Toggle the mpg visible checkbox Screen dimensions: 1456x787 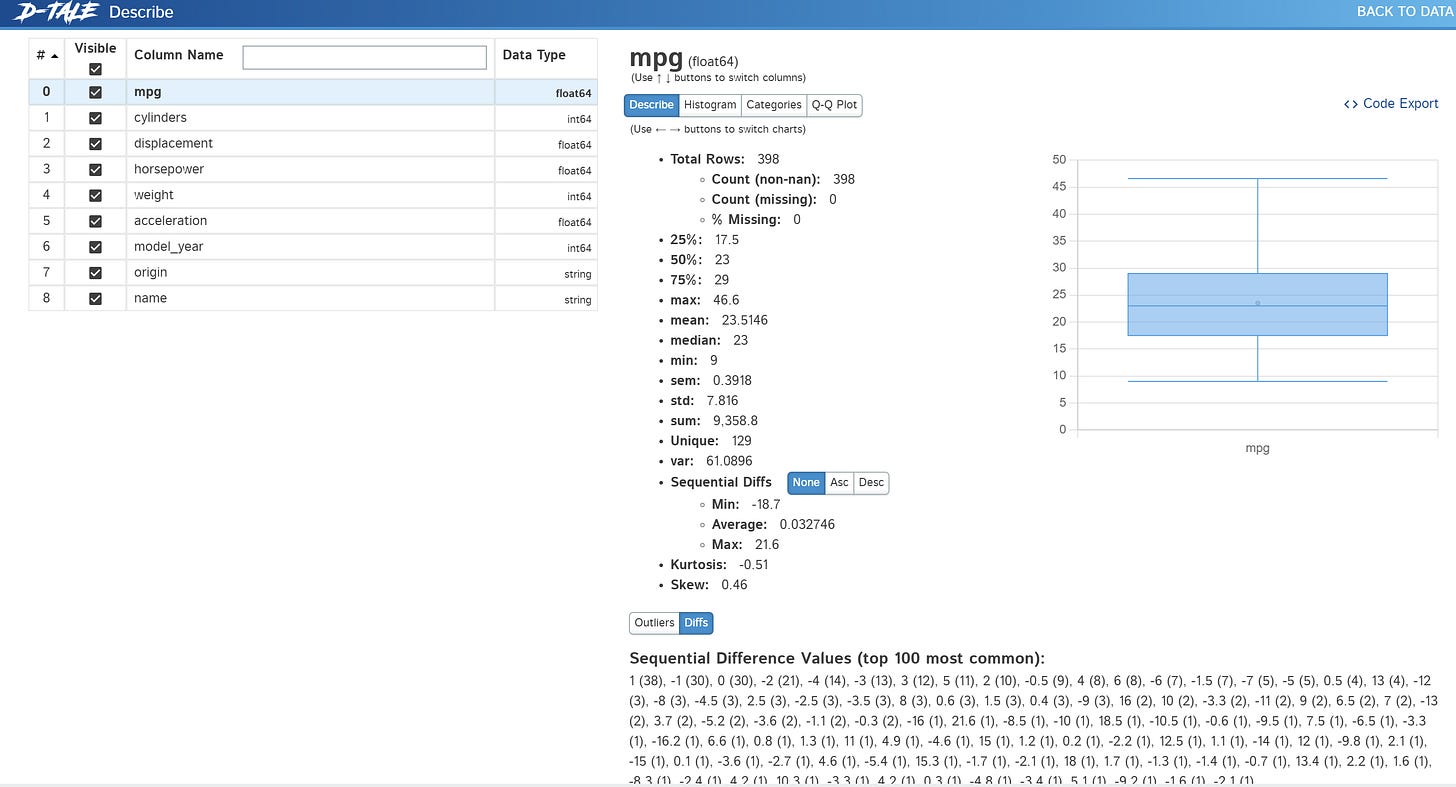[x=95, y=91]
